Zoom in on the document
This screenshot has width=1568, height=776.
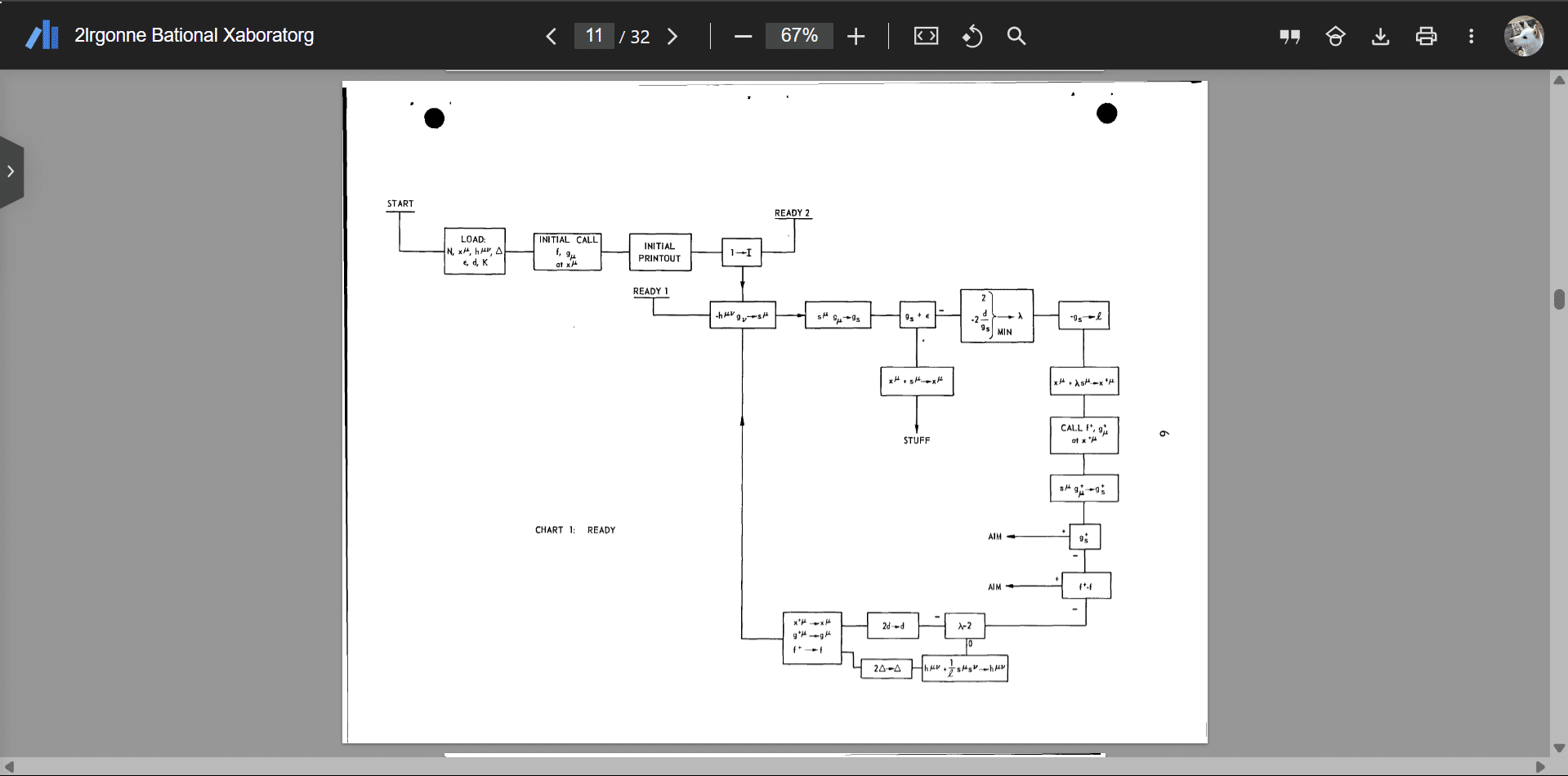pos(855,36)
